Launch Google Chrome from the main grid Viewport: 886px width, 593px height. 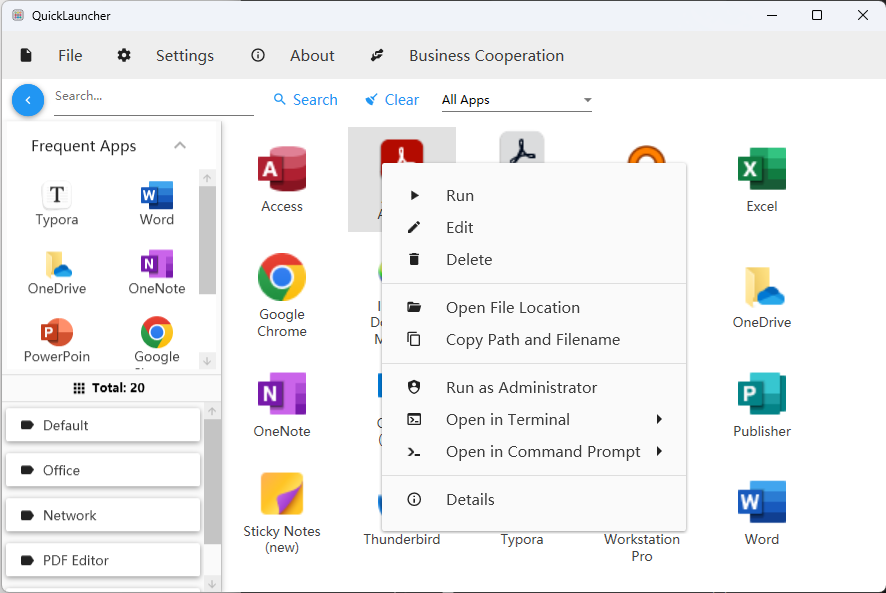(x=282, y=295)
